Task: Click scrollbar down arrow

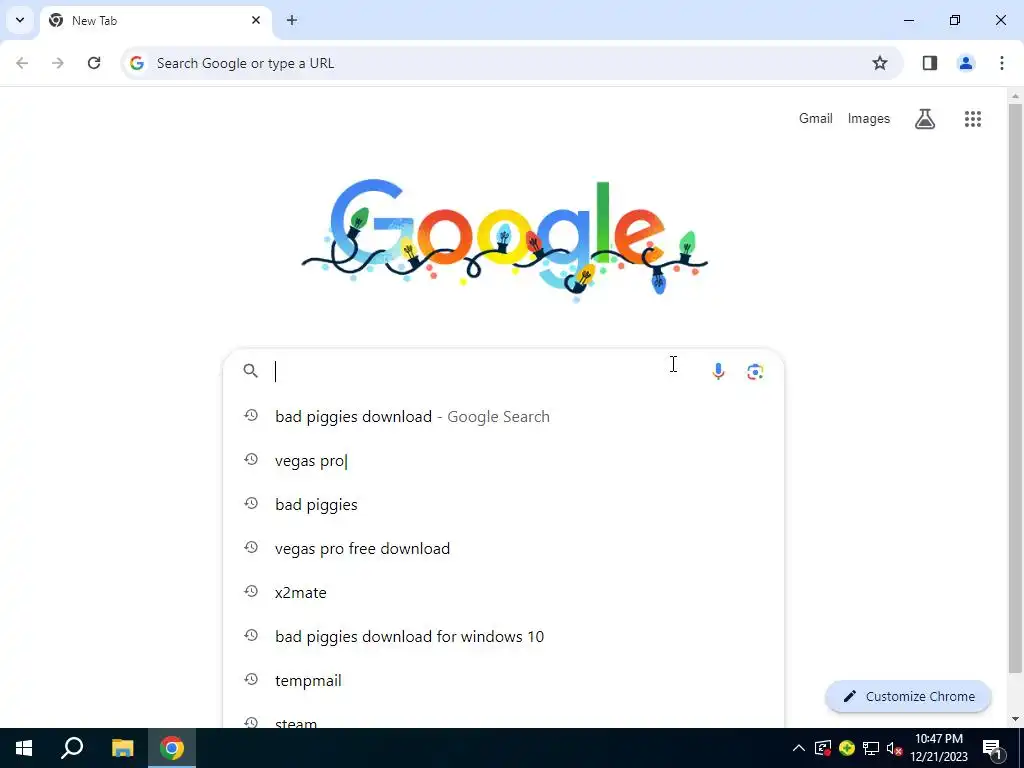Action: 1015,719
